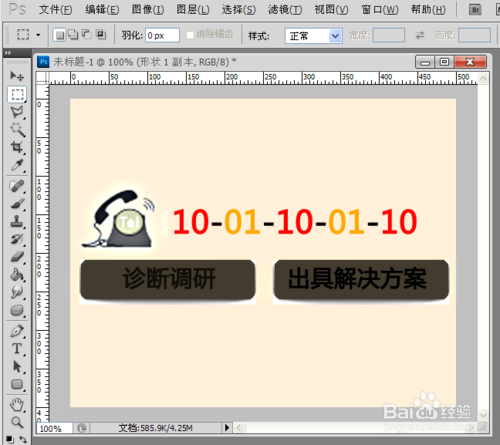Open the tool preset picker arrow
The width and height of the screenshot is (500, 445).
pos(38,35)
